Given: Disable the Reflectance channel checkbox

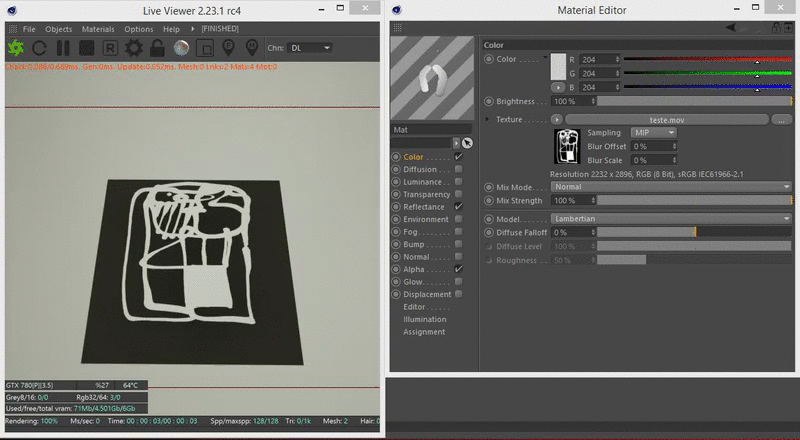Looking at the screenshot, I should coord(458,206).
